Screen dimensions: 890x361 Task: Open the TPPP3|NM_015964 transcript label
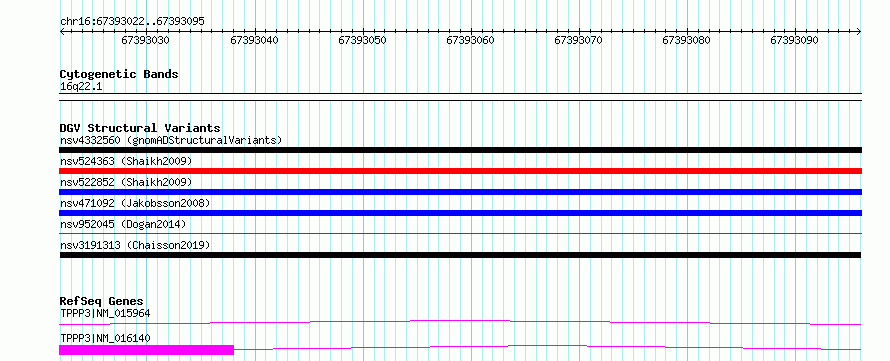[x=105, y=313]
